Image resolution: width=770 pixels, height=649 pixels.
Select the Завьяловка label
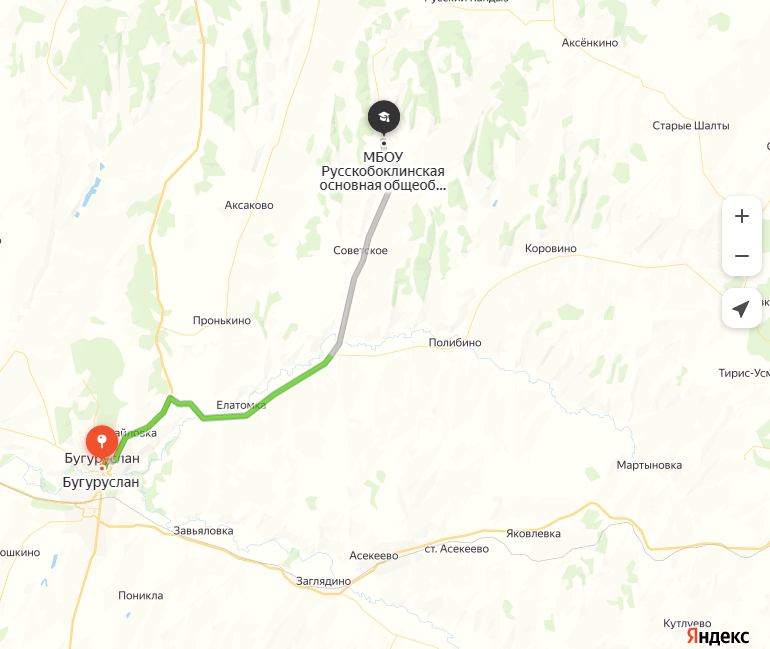(203, 531)
